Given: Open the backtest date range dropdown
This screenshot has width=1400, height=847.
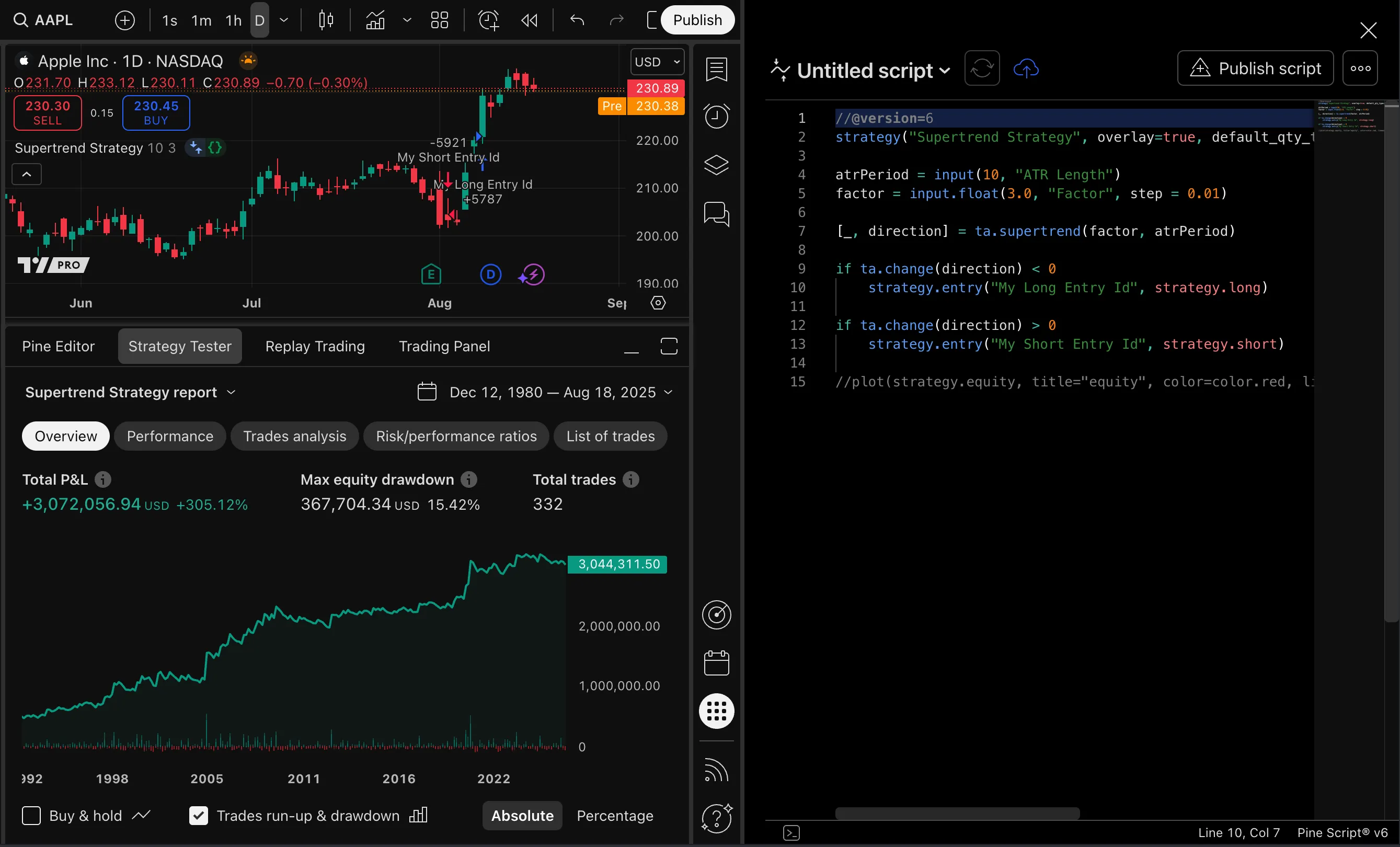Looking at the screenshot, I should coord(545,392).
